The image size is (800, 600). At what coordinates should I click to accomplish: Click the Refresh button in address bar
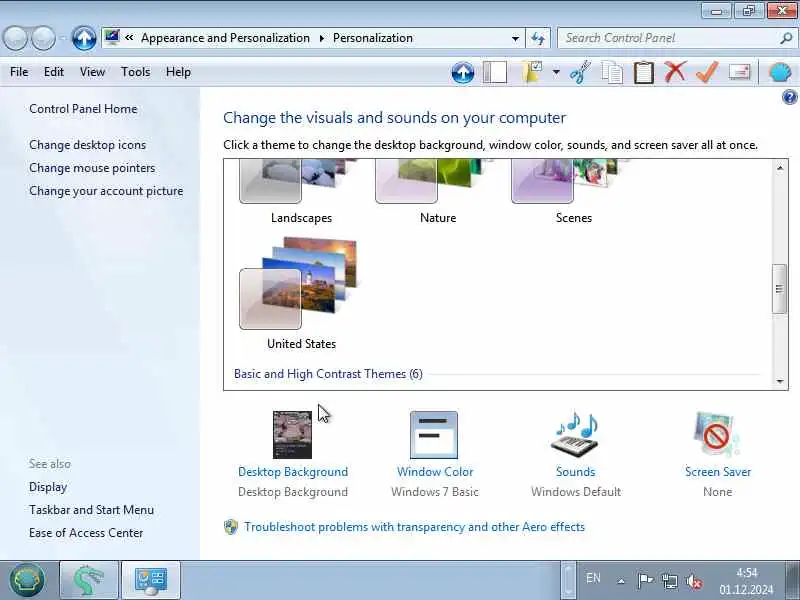tap(538, 38)
